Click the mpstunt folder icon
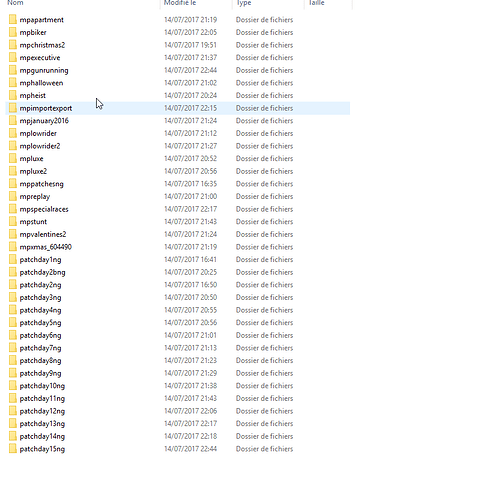493x500 pixels. pos(13,221)
